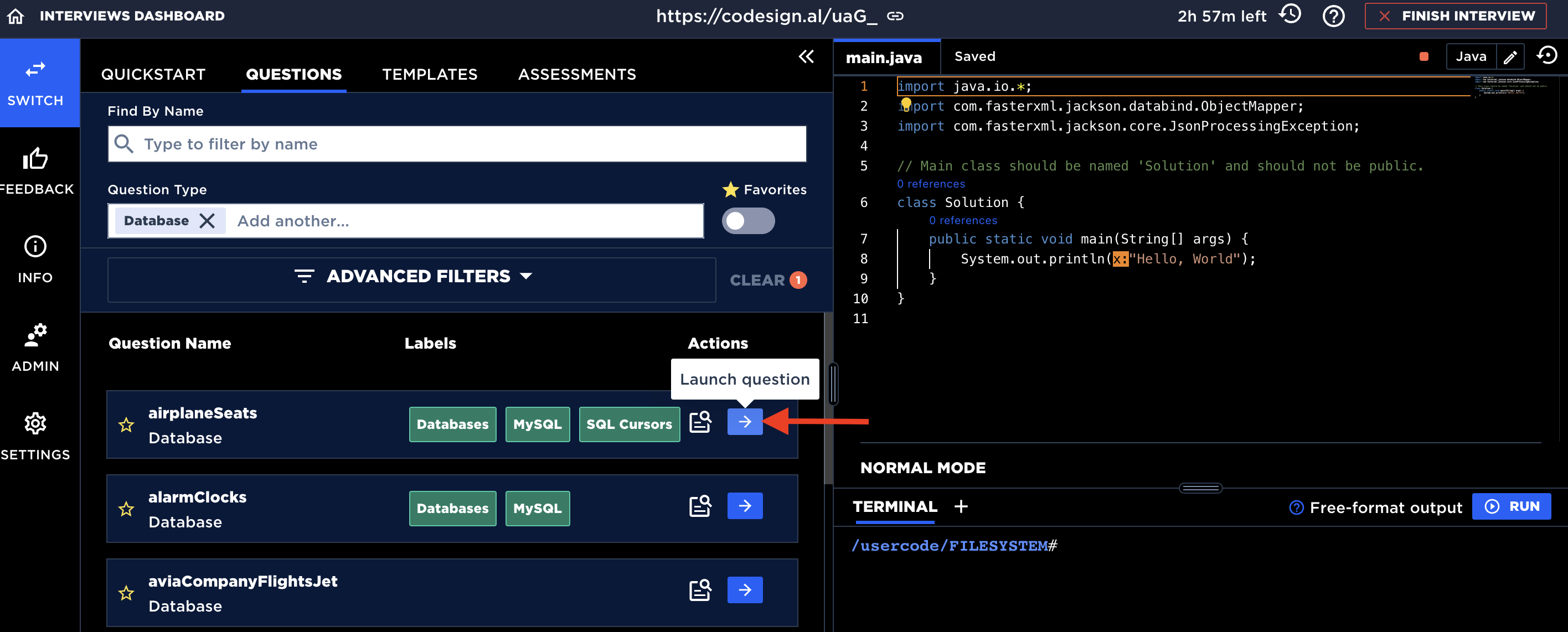Open the help question mark icon
Image resolution: width=1568 pixels, height=632 pixels.
pyautogui.click(x=1333, y=17)
